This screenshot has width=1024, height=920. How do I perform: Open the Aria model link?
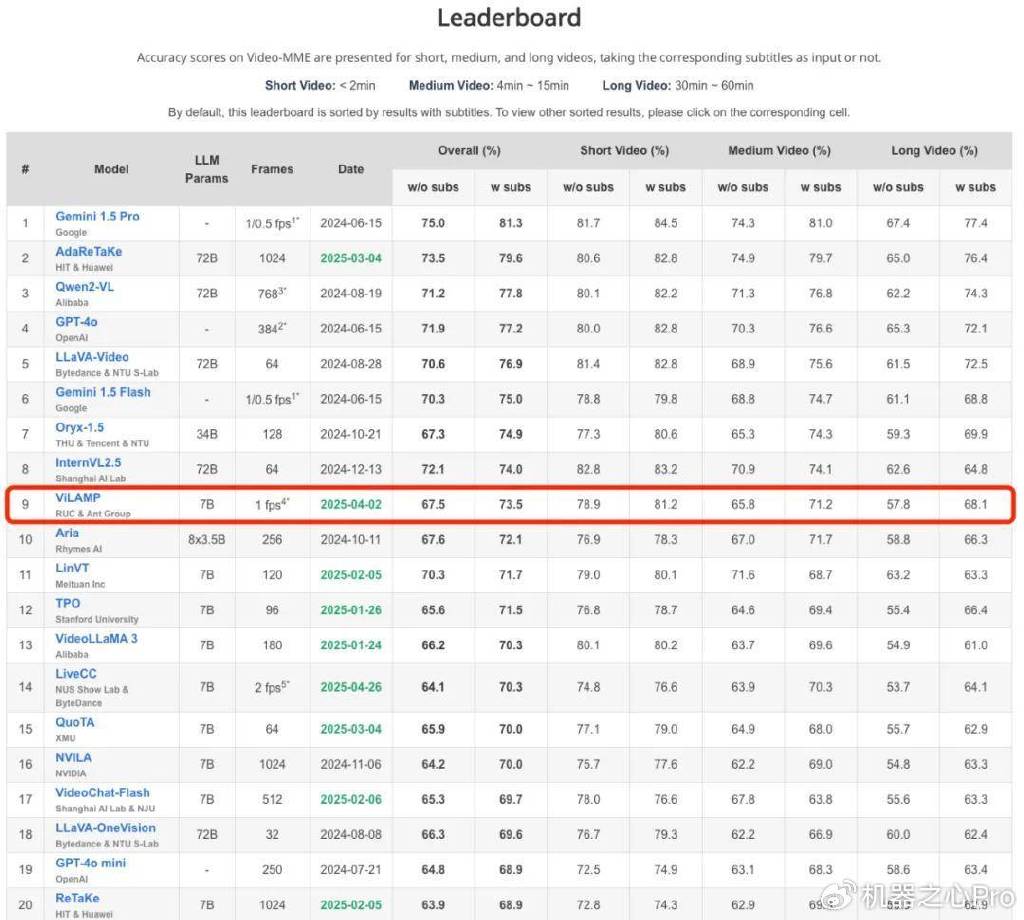pyautogui.click(x=67, y=533)
